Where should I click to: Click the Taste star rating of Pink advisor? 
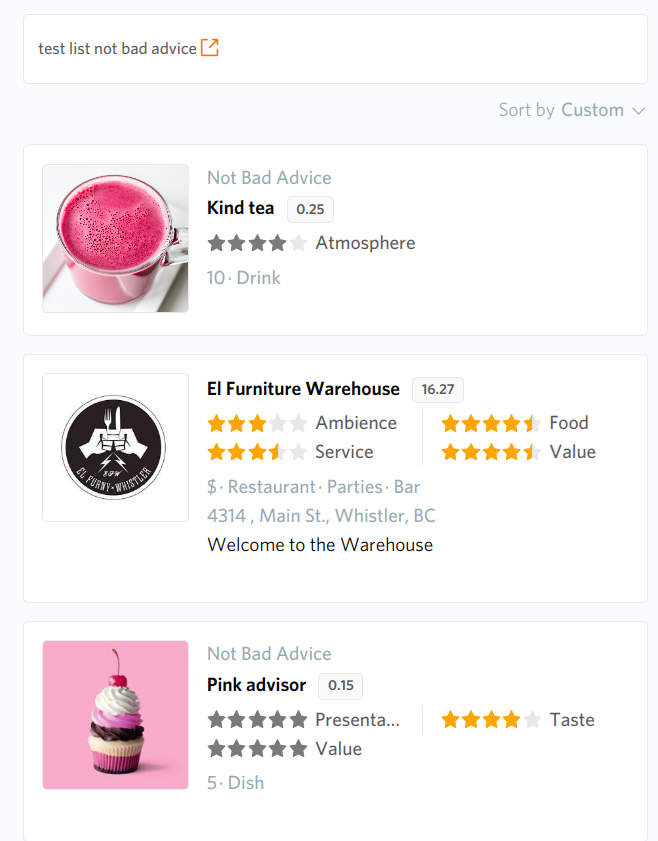[491, 720]
